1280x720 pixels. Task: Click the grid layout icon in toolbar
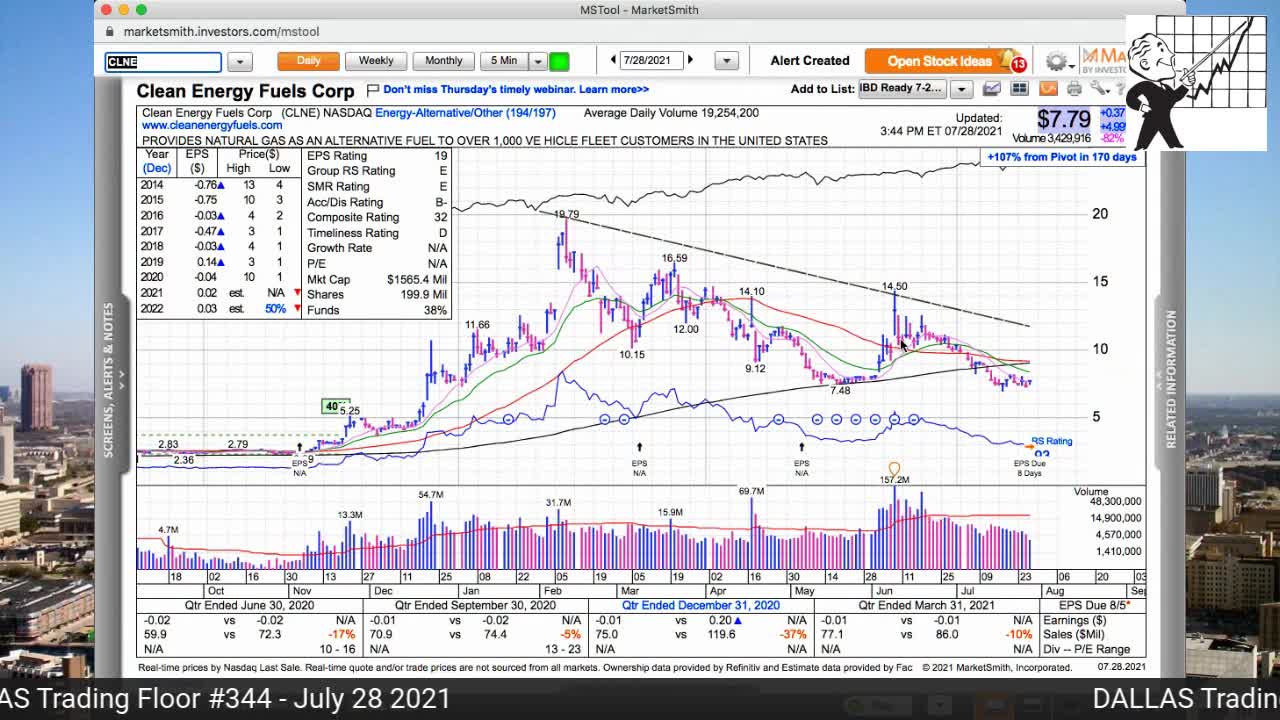tap(1019, 89)
